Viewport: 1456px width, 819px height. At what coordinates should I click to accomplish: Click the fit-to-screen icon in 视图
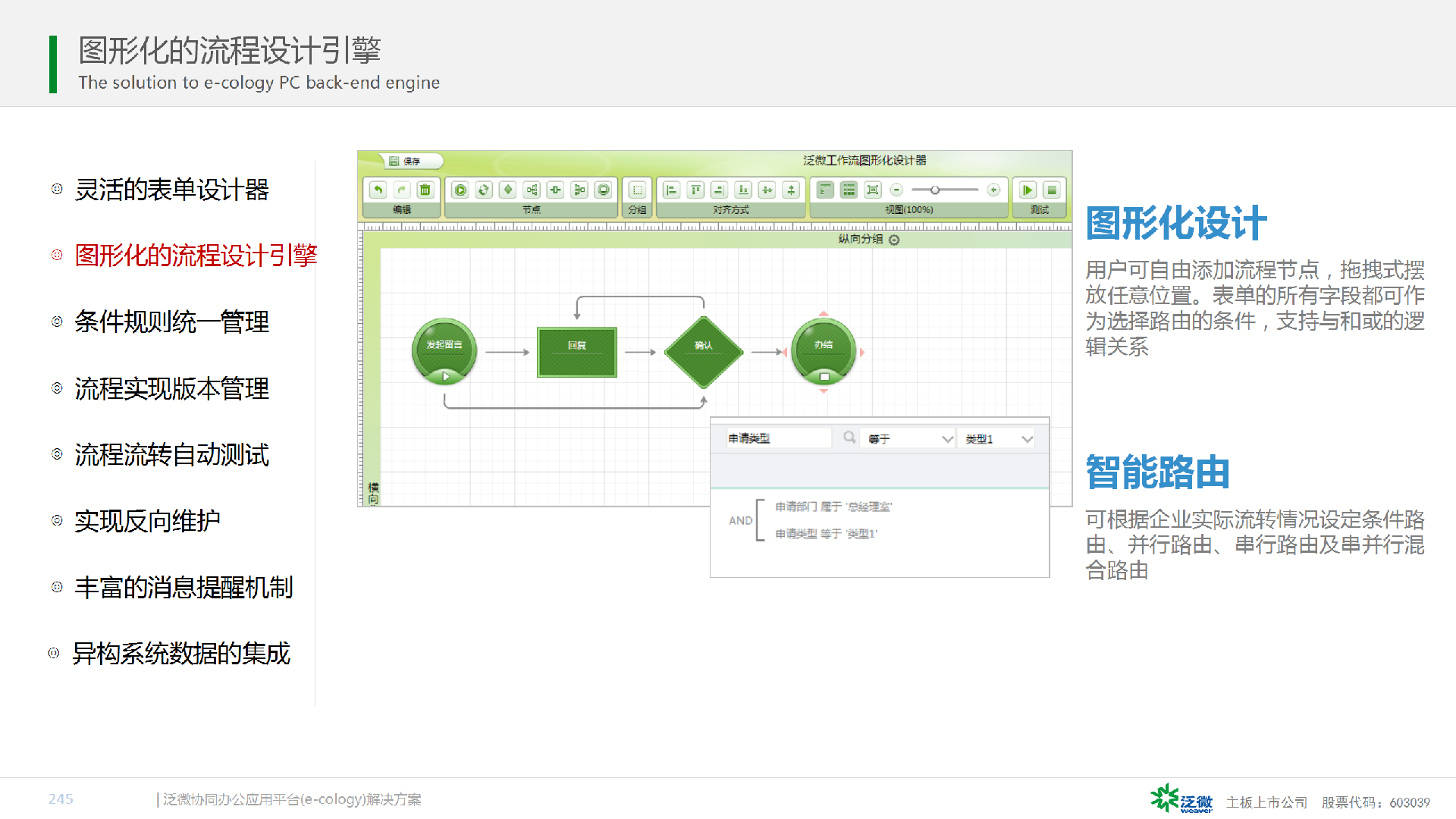coord(873,190)
